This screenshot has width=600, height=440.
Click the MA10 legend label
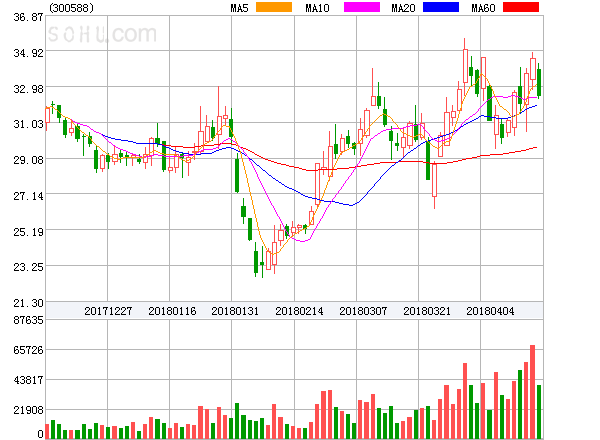[x=318, y=8]
